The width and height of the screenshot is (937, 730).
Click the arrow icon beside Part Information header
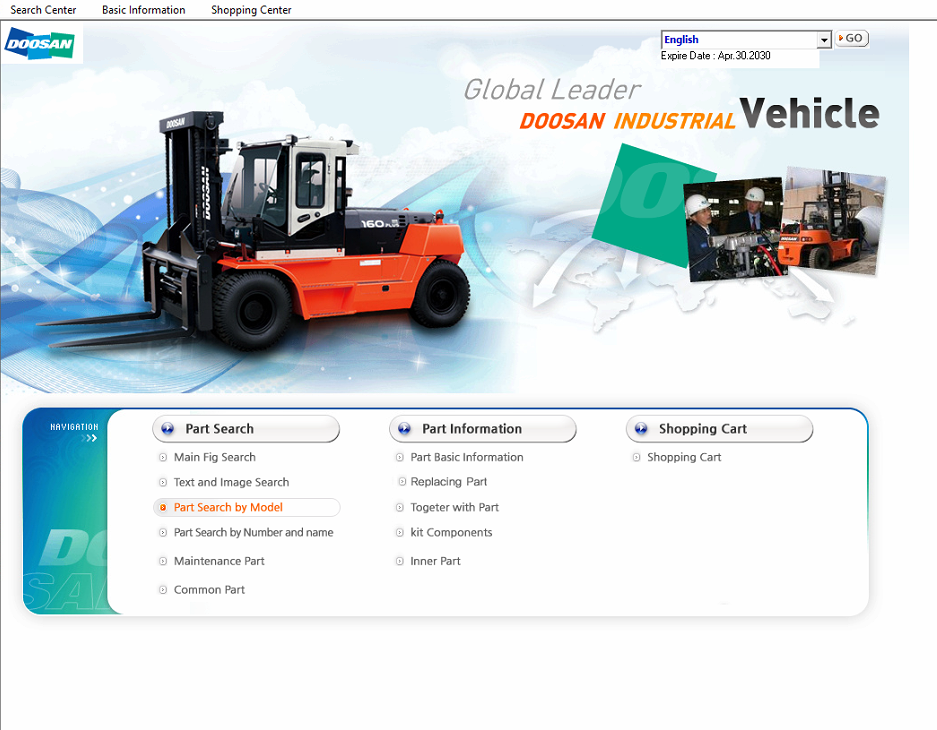pos(404,429)
